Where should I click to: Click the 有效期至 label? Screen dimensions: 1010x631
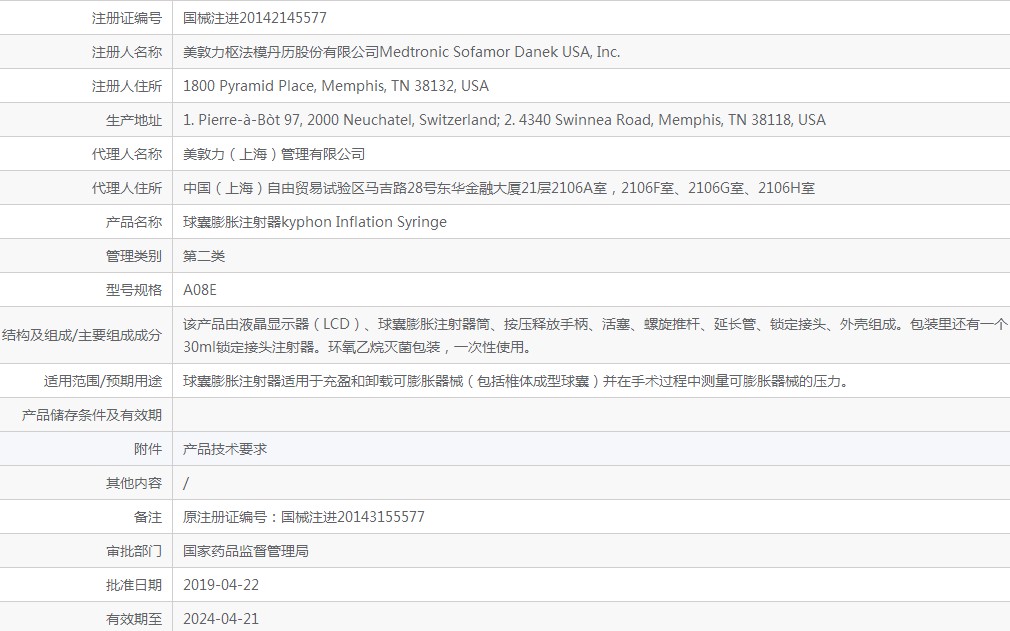[x=134, y=619]
